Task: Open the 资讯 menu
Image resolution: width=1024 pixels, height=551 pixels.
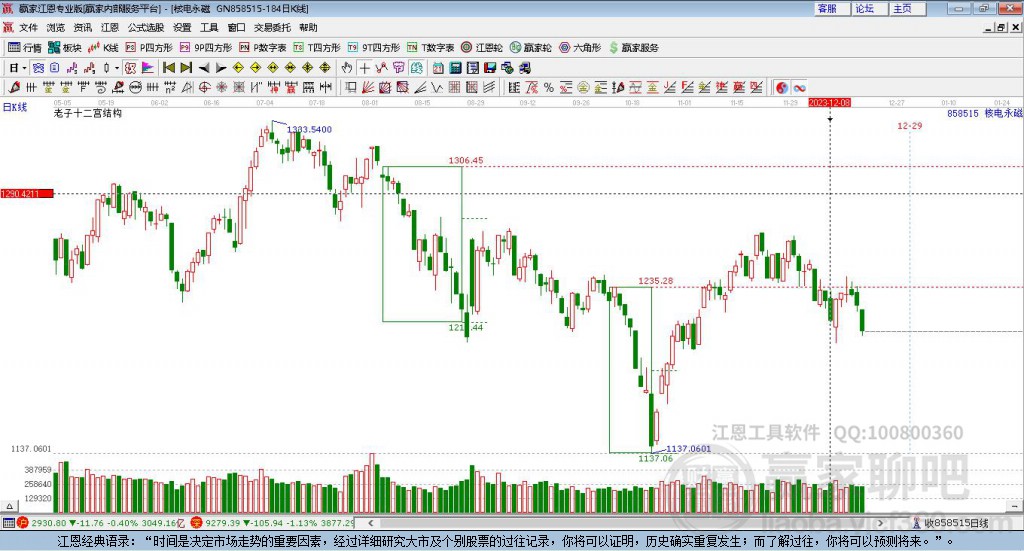Action: [x=83, y=27]
